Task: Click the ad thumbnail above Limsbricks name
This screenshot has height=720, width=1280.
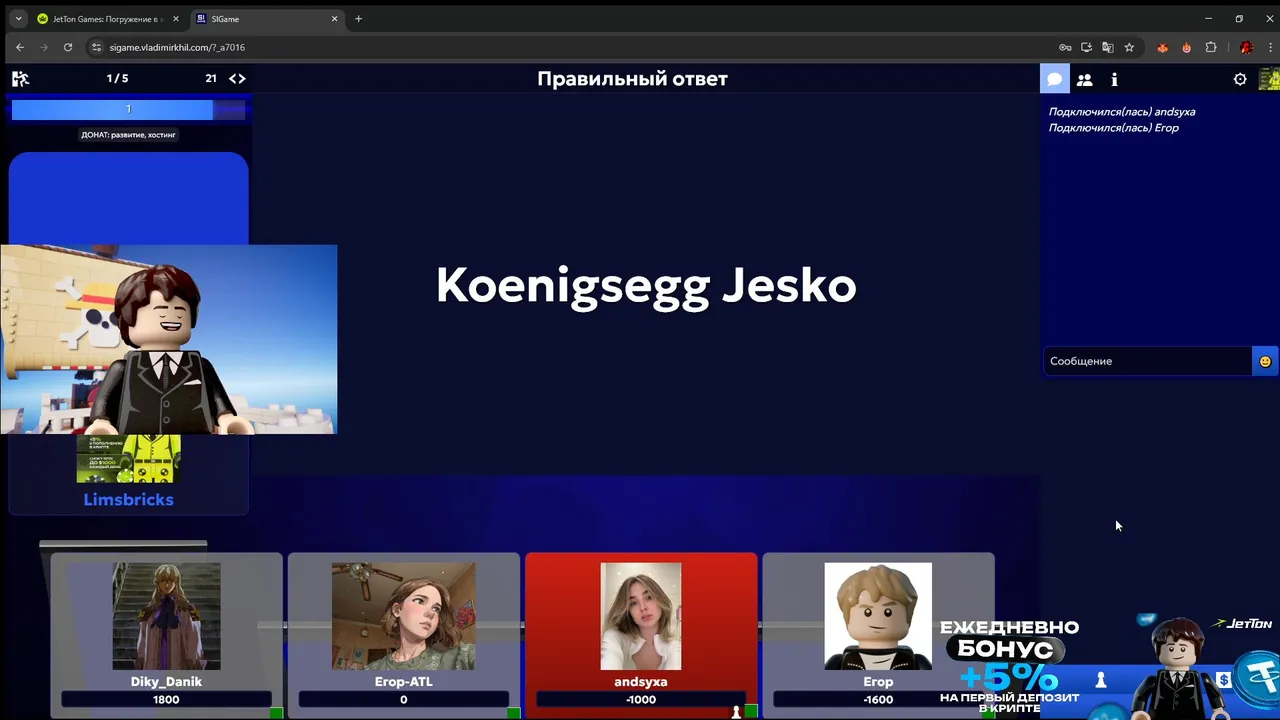Action: (128, 458)
